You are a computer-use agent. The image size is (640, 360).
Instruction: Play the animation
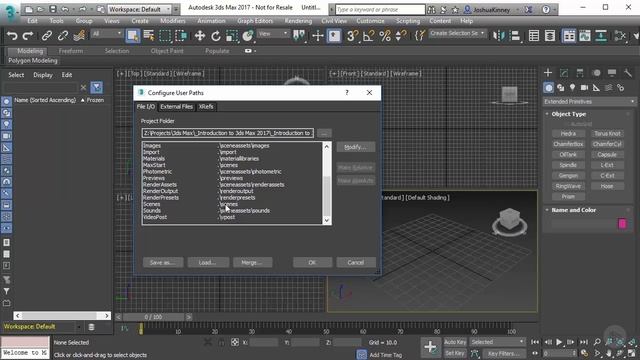(x=559, y=342)
